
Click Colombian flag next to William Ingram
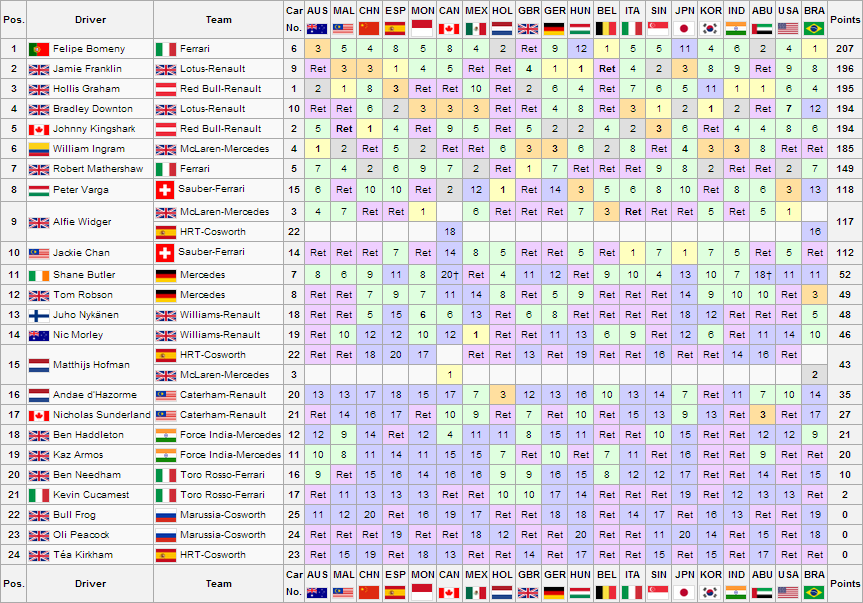tap(39, 149)
